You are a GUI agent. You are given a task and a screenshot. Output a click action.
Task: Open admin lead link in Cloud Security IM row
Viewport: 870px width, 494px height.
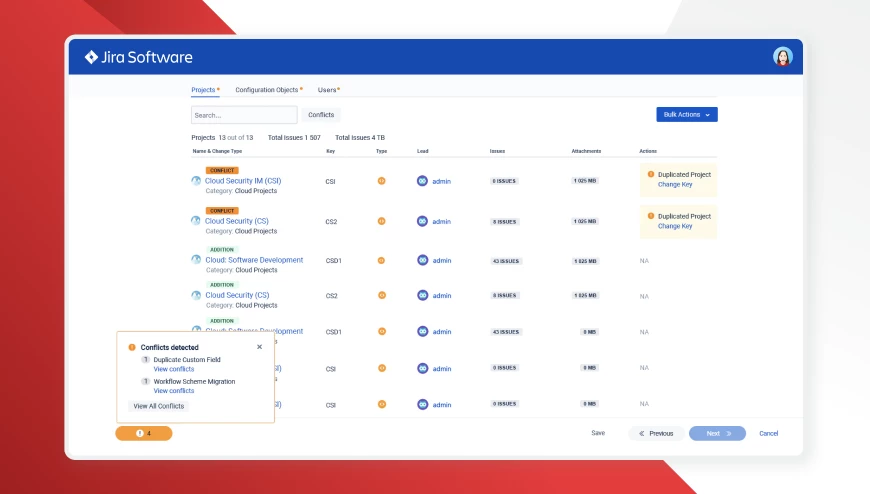[x=442, y=182]
